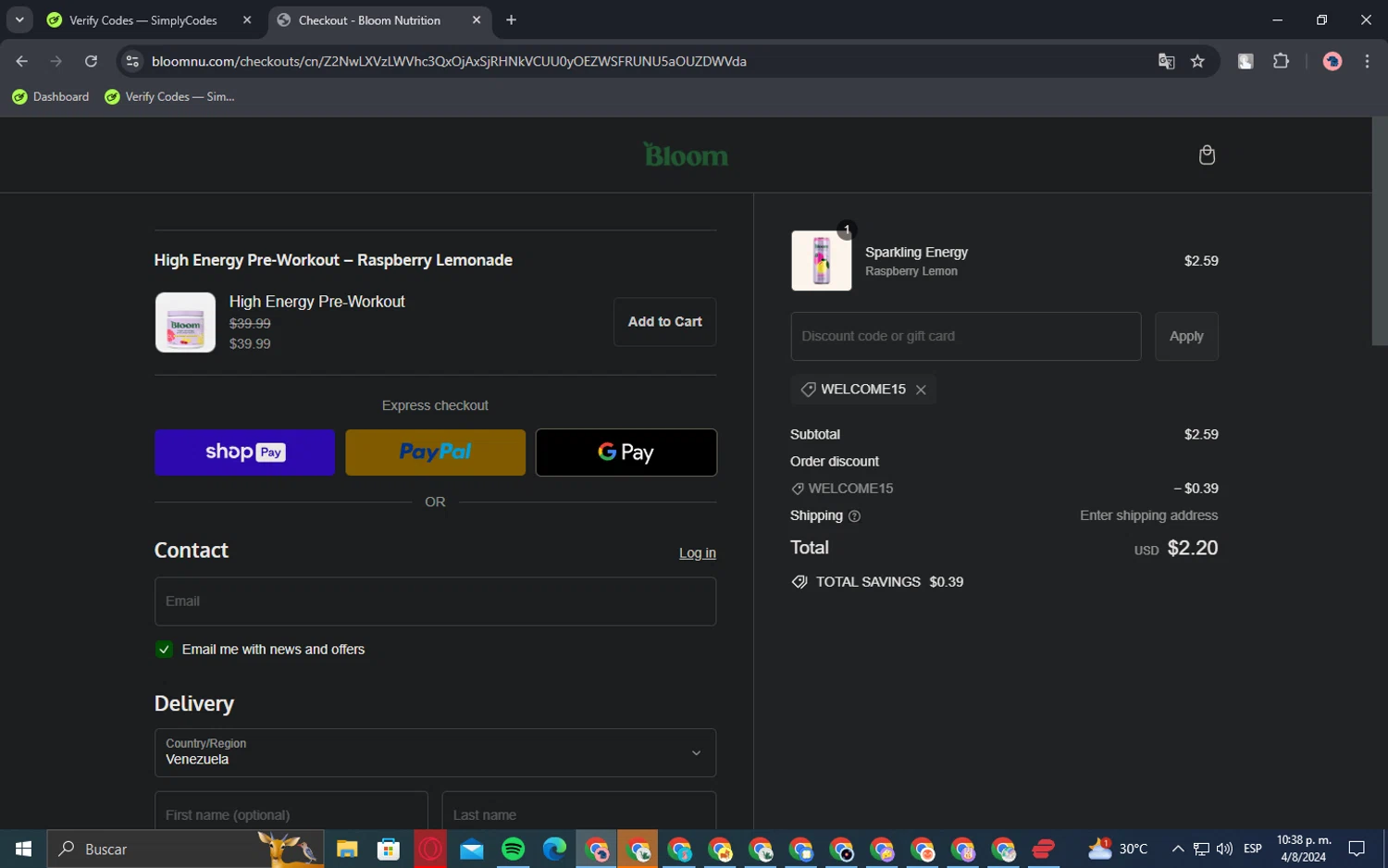Open the network icon in system tray

coord(1201,849)
